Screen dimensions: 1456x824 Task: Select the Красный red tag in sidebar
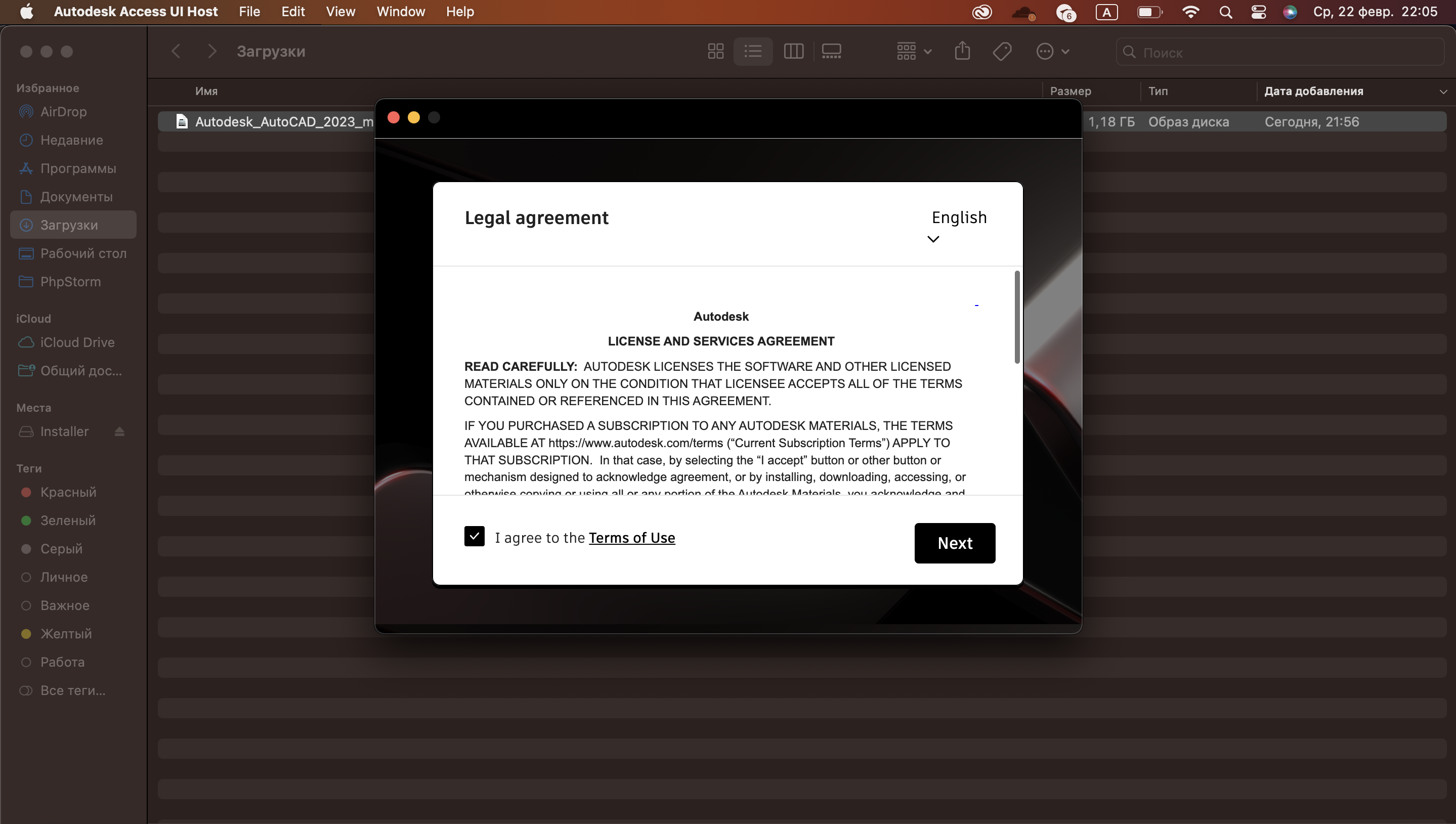68,492
